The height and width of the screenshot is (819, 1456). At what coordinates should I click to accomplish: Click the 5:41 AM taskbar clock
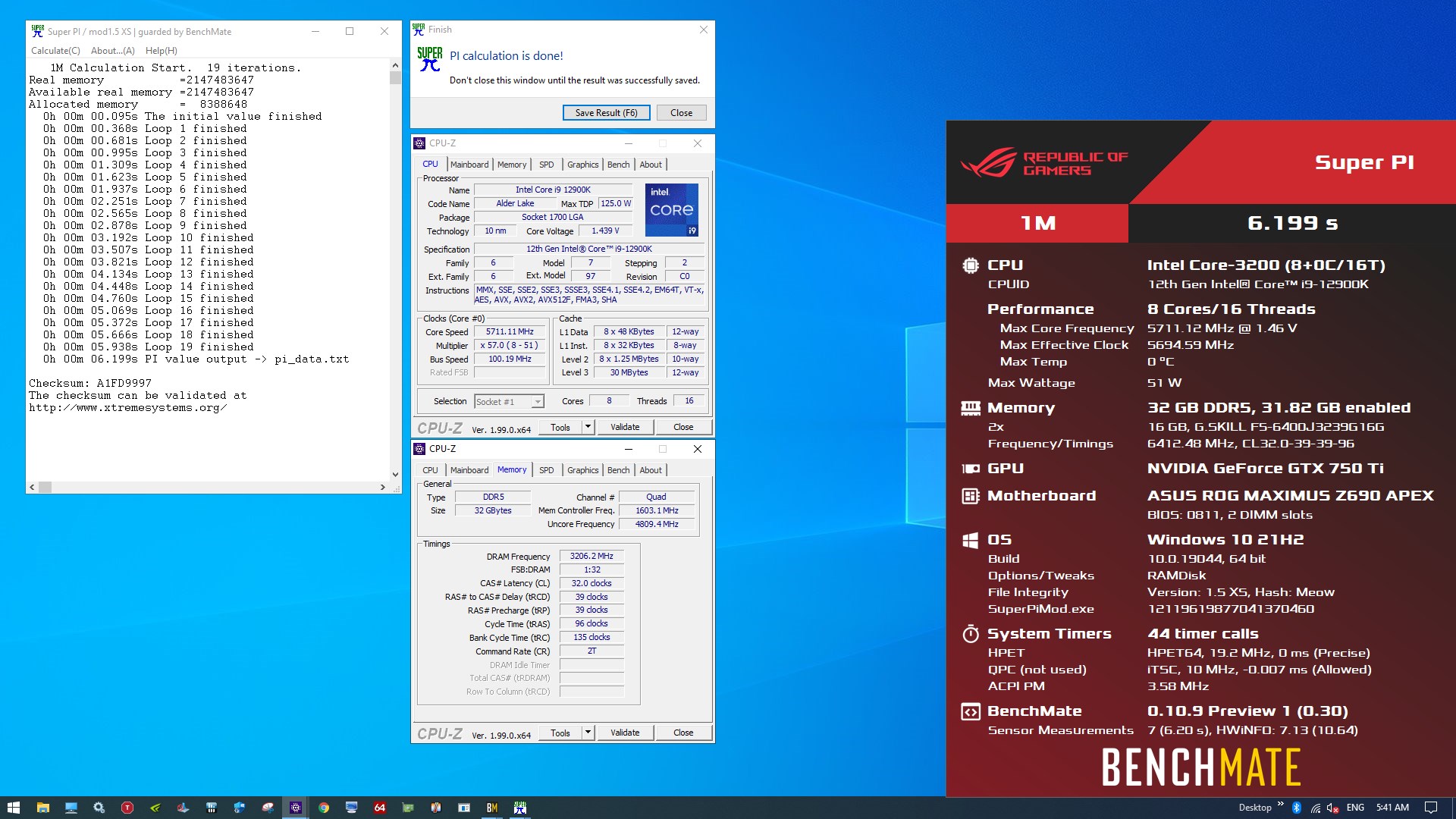[1392, 808]
